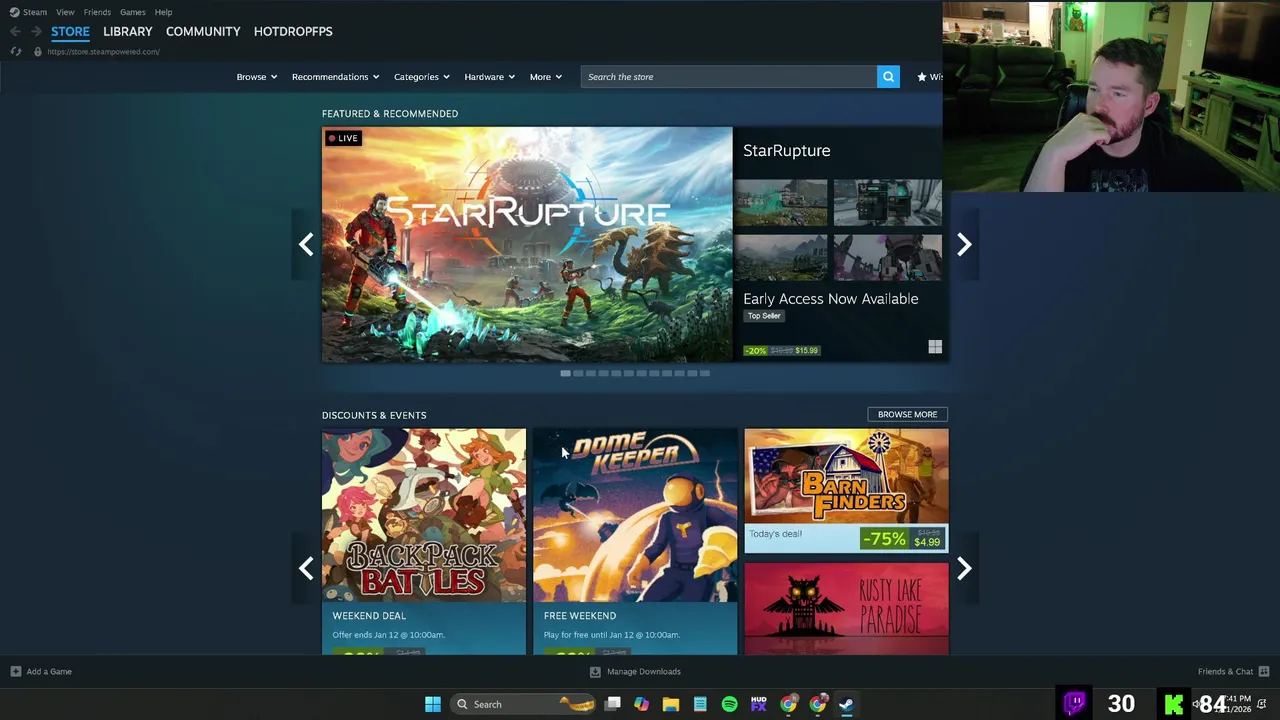The image size is (1280, 720).
Task: Click the FEATURED & RECOMMENDED heading
Action: (390, 114)
